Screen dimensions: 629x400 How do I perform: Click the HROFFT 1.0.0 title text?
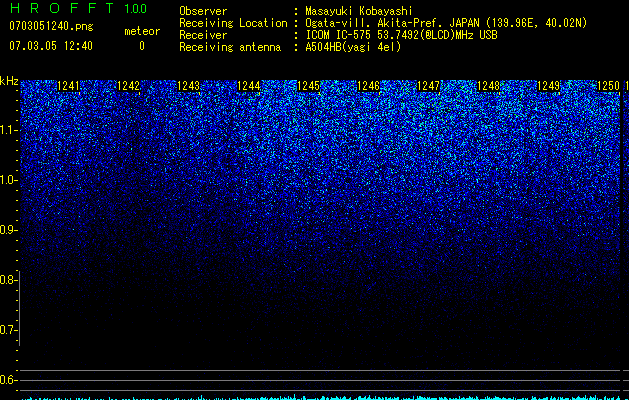click(x=78, y=8)
